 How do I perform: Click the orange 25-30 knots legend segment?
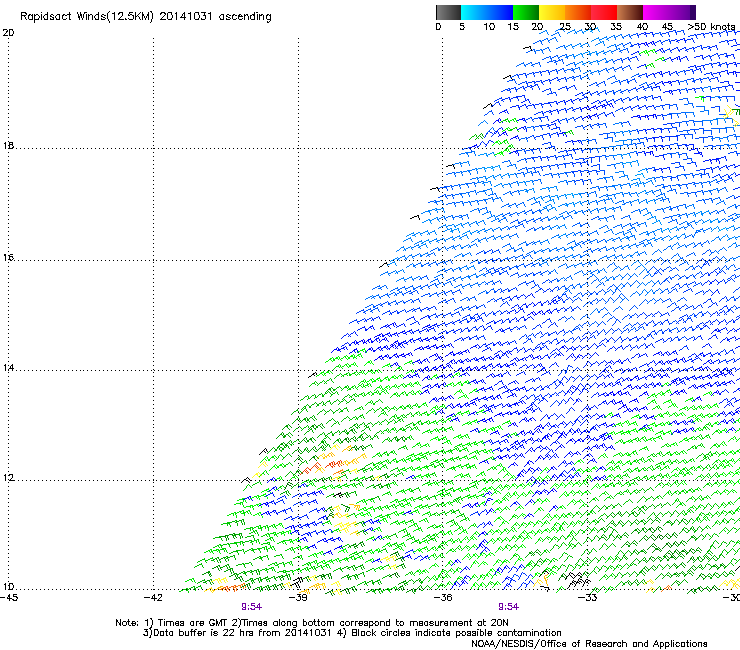click(x=578, y=12)
